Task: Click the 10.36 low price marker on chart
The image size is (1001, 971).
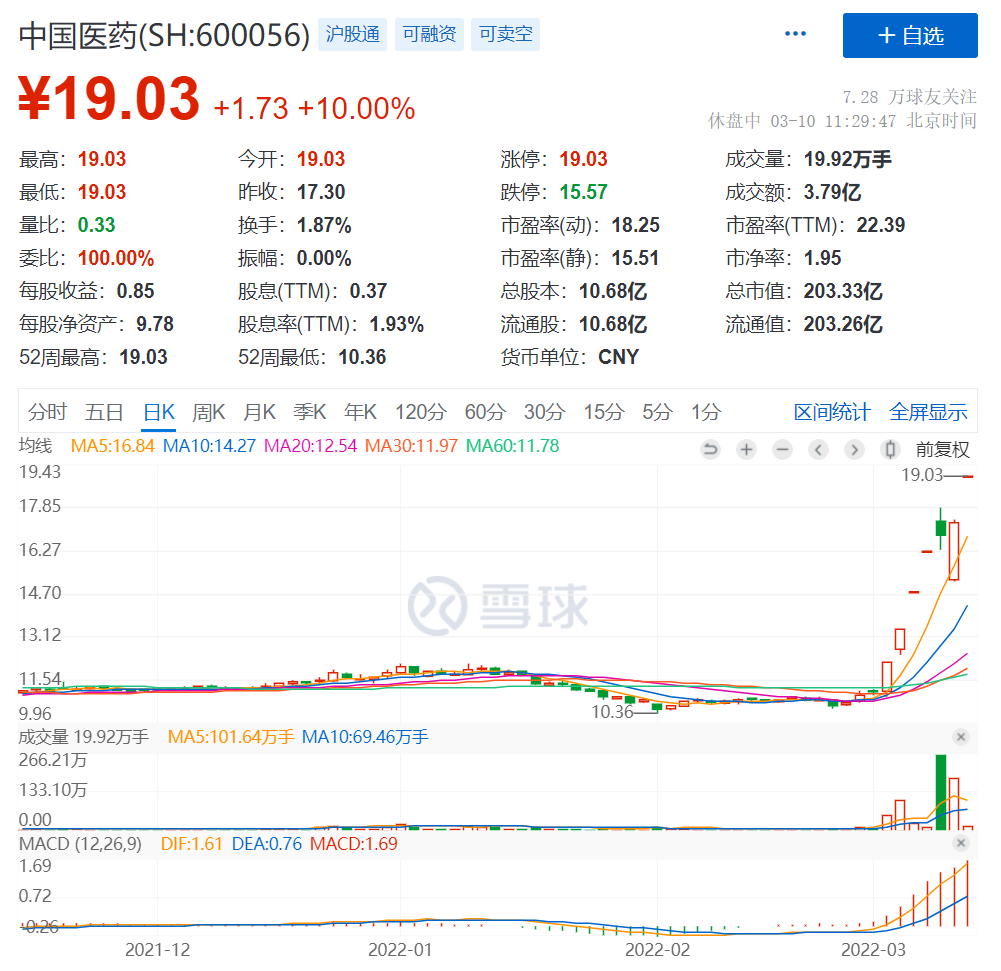Action: pos(612,712)
